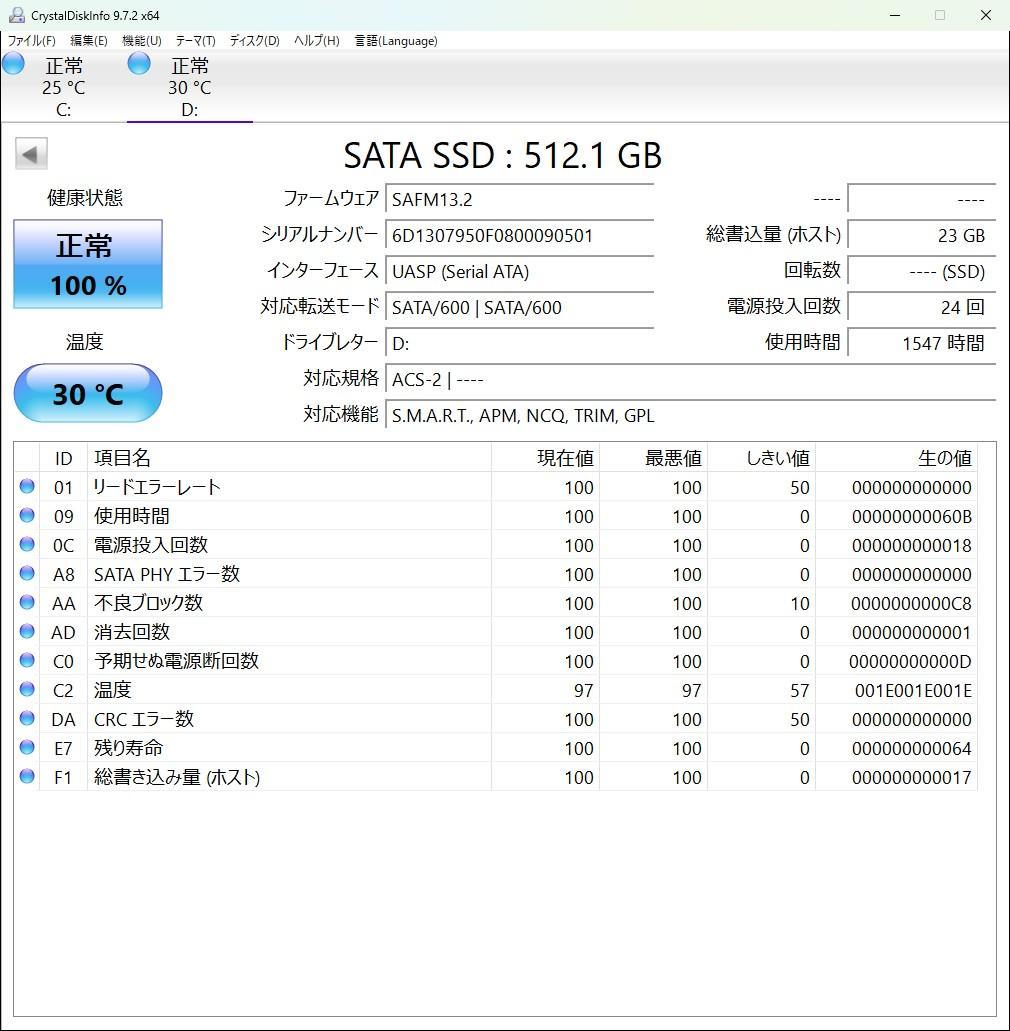Click status orb for AD 消去回数

click(27, 631)
